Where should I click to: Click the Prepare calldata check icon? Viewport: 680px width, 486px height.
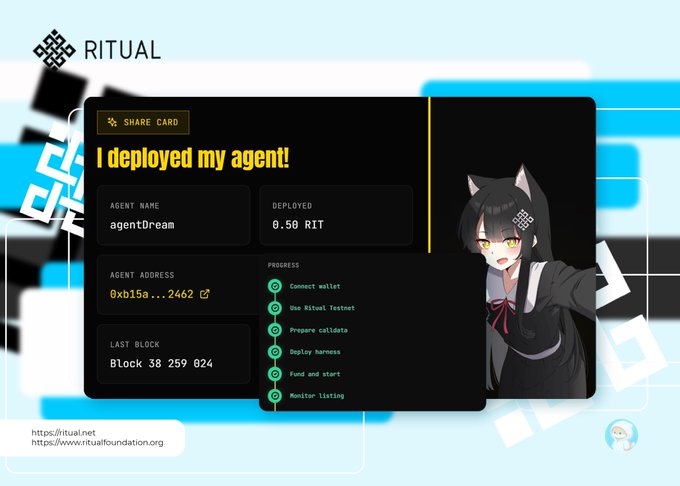(275, 330)
